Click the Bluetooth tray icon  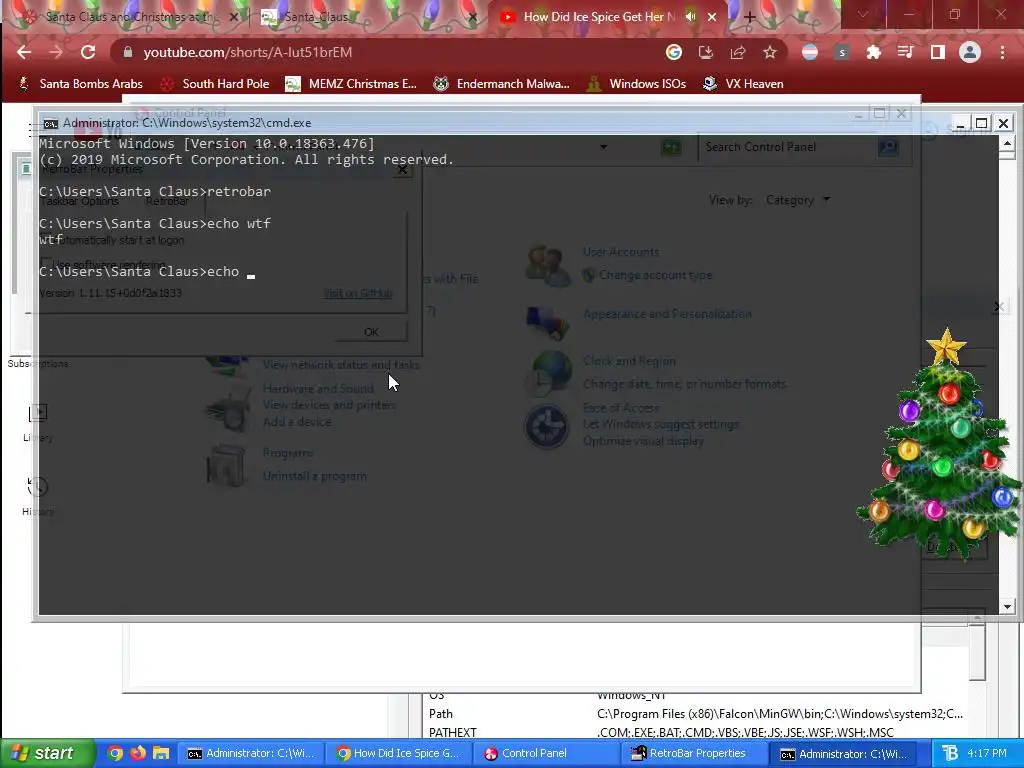[950, 754]
